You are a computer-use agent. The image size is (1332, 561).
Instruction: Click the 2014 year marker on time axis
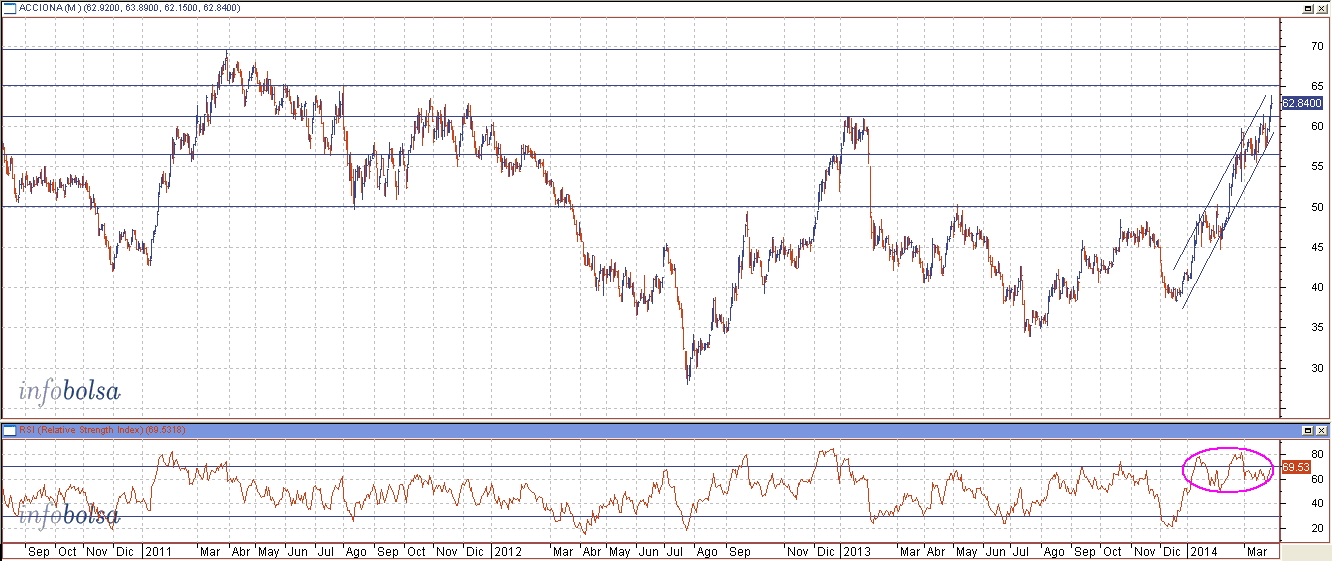[x=1203, y=551]
